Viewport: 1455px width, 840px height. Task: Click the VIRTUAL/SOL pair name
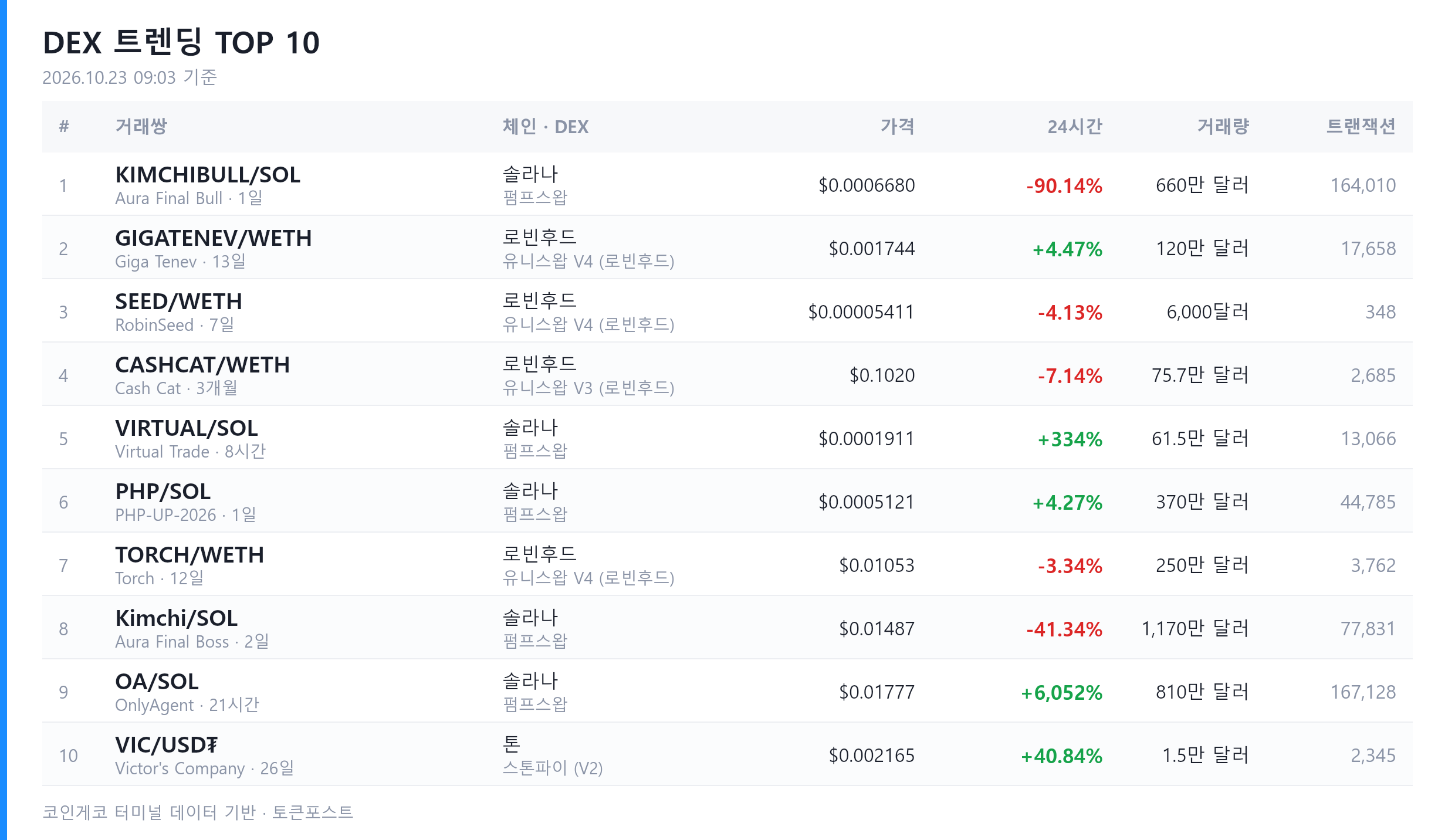[187, 428]
